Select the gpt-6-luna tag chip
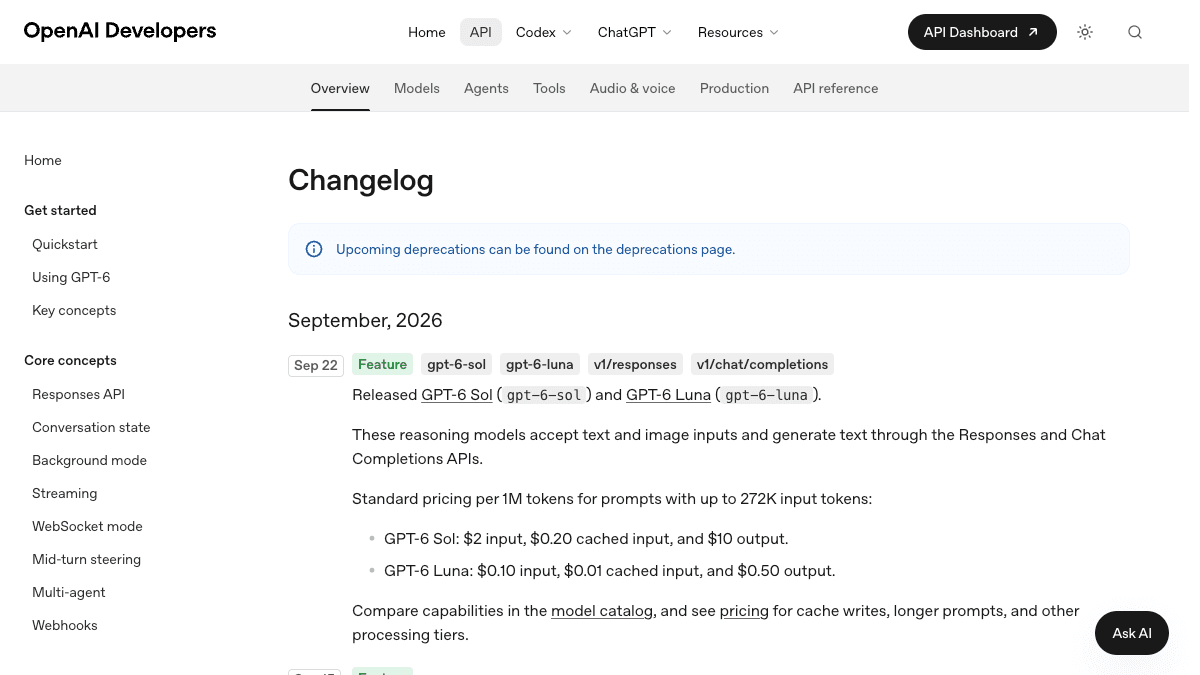Screen dimensions: 1200x675 click(540, 364)
